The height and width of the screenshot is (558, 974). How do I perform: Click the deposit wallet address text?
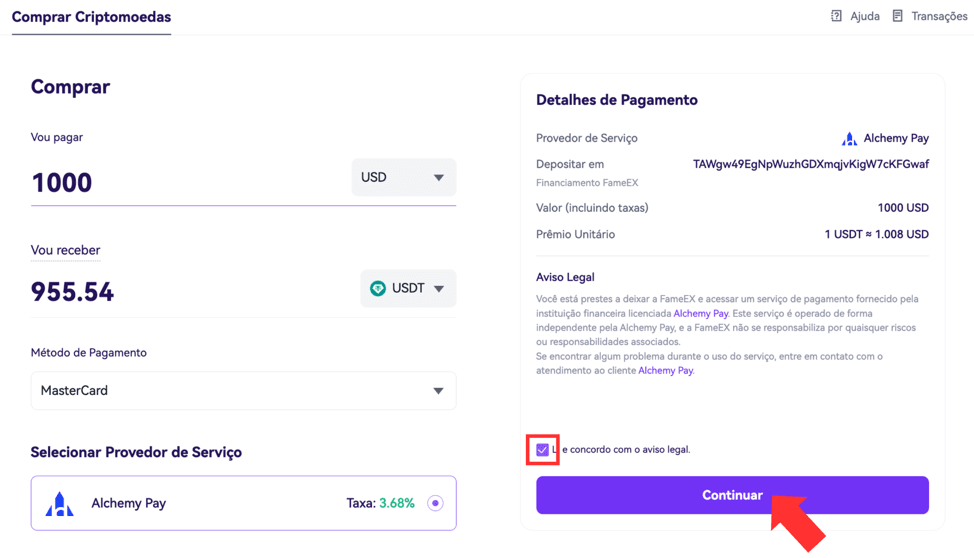pyautogui.click(x=811, y=164)
